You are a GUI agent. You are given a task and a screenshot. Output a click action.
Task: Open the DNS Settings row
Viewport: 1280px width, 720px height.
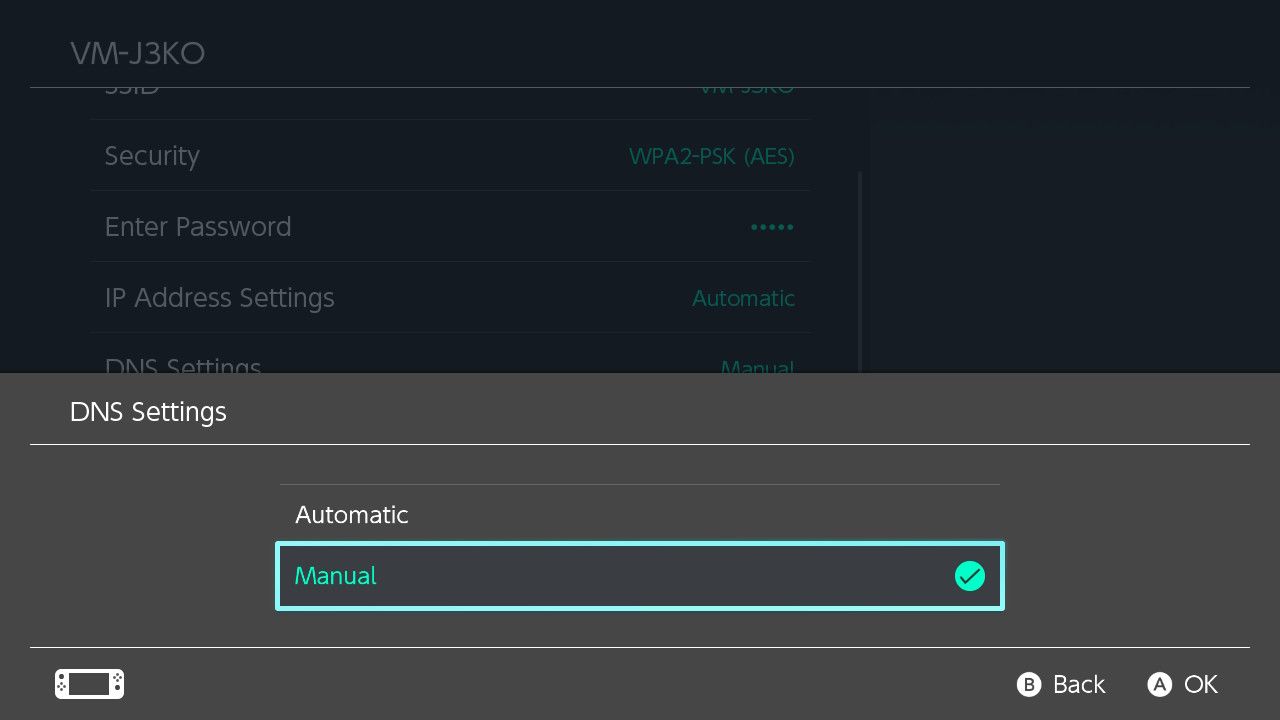450,366
